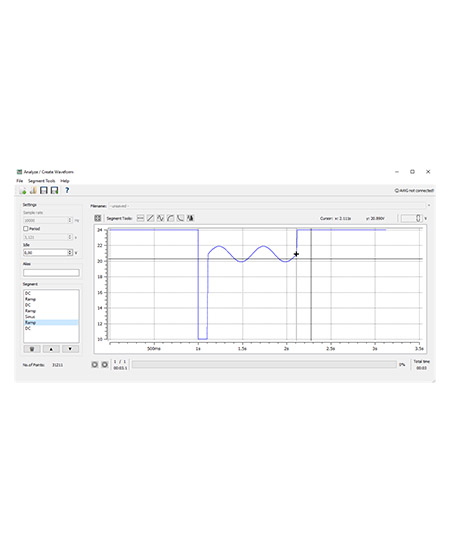Click the app icon in the title bar
Image resolution: width=450 pixels, height=550 pixels.
20,172
